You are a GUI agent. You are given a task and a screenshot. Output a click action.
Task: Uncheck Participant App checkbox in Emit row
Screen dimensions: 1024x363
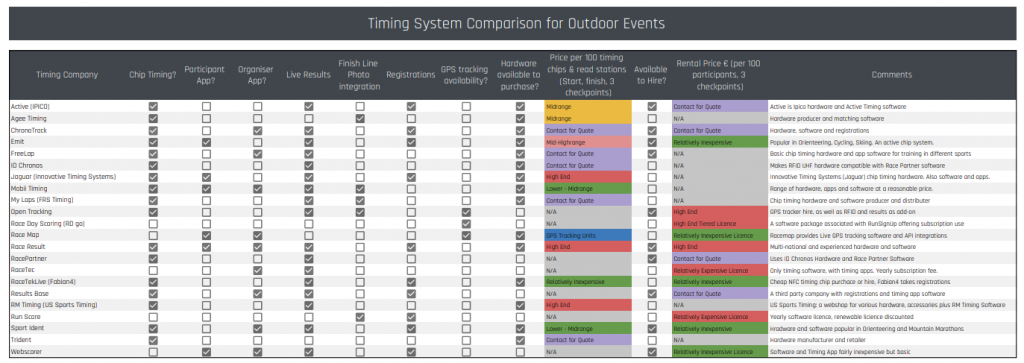tap(206, 142)
